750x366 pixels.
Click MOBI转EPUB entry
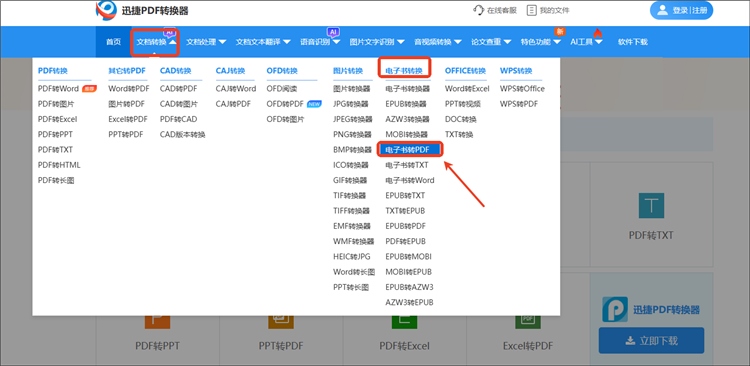click(408, 272)
